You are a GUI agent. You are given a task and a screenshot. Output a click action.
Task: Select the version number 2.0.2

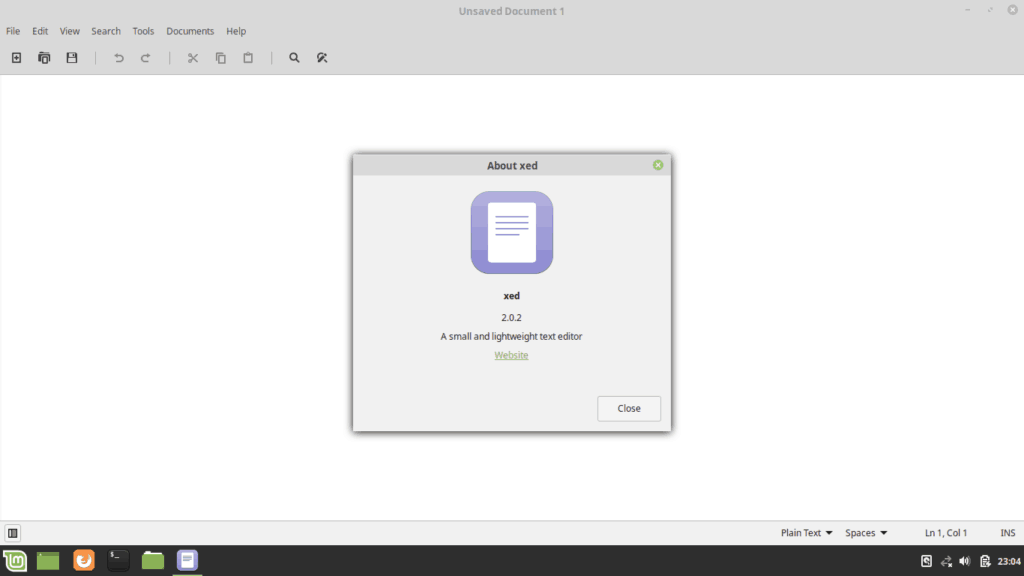click(x=511, y=317)
